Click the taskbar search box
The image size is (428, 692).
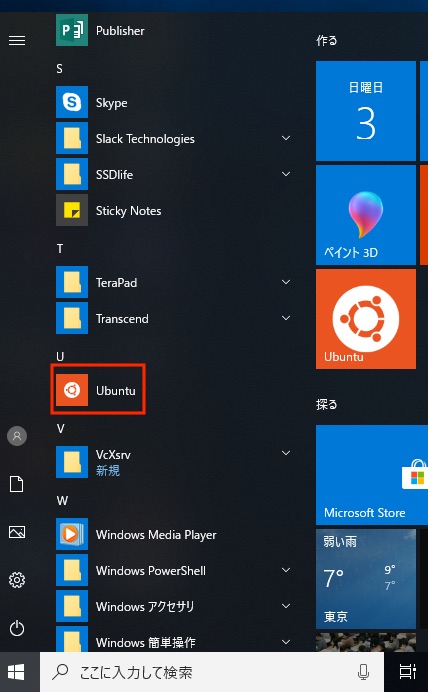tap(212, 672)
